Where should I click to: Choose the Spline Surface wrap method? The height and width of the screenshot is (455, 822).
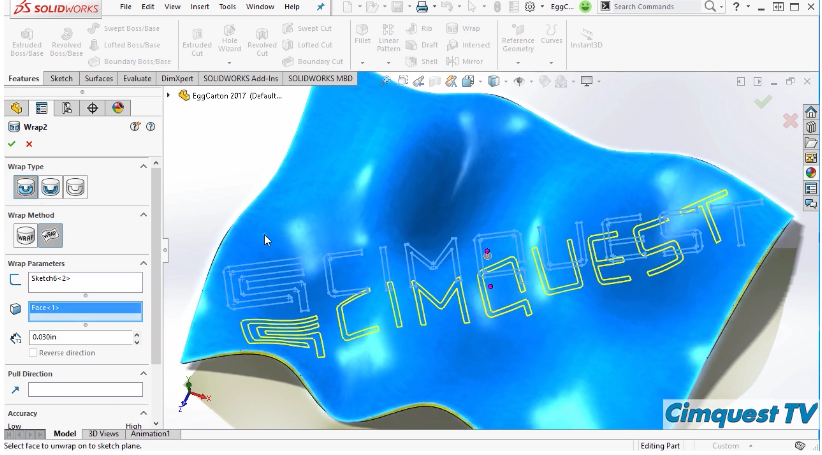pyautogui.click(x=50, y=235)
